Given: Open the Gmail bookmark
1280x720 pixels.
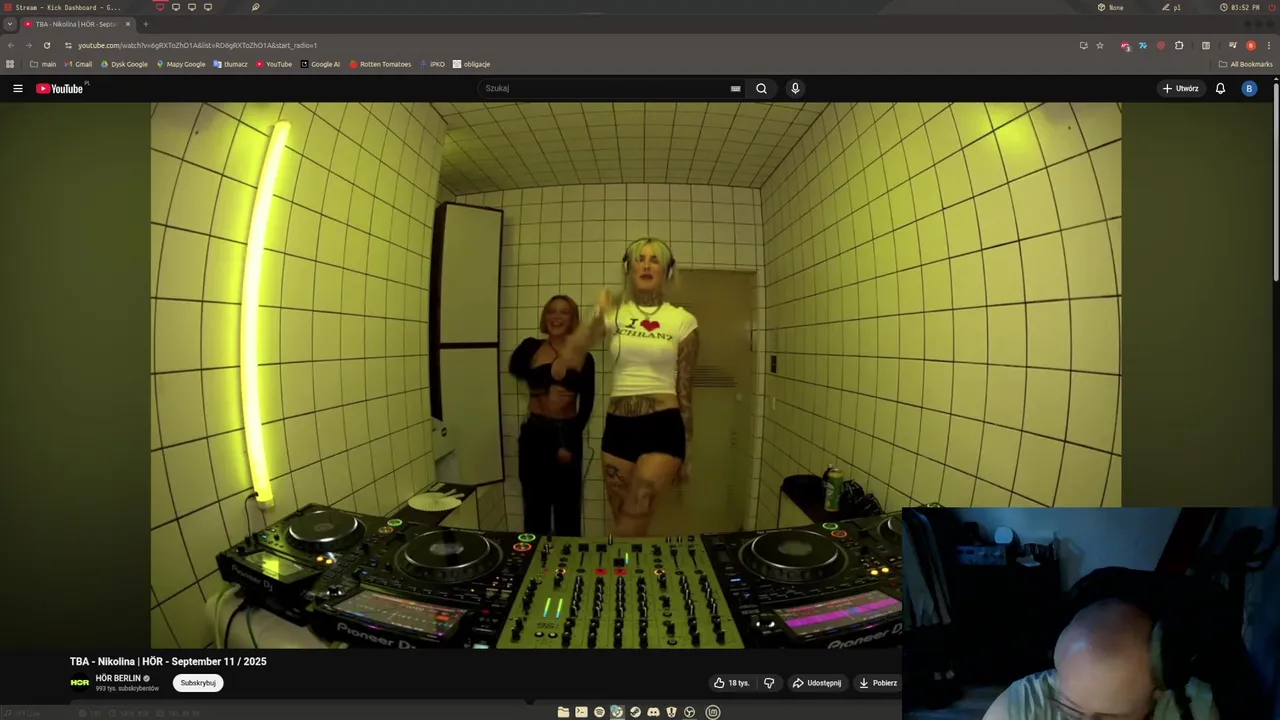Looking at the screenshot, I should point(78,64).
